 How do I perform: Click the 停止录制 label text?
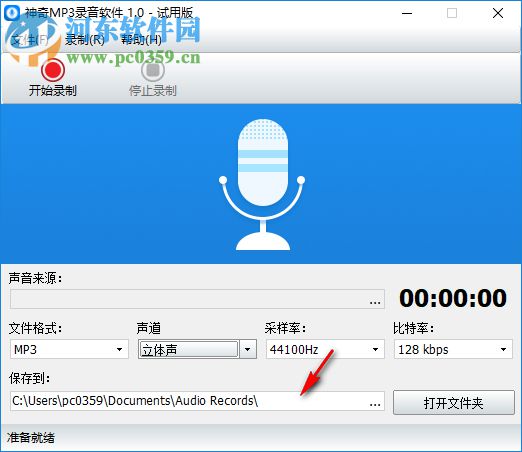click(153, 90)
